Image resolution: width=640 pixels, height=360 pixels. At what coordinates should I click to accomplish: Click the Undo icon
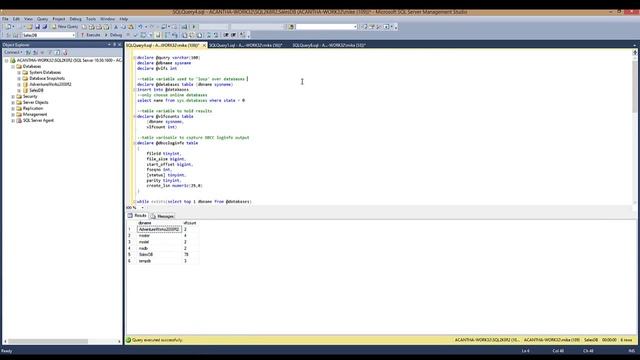(x=140, y=27)
